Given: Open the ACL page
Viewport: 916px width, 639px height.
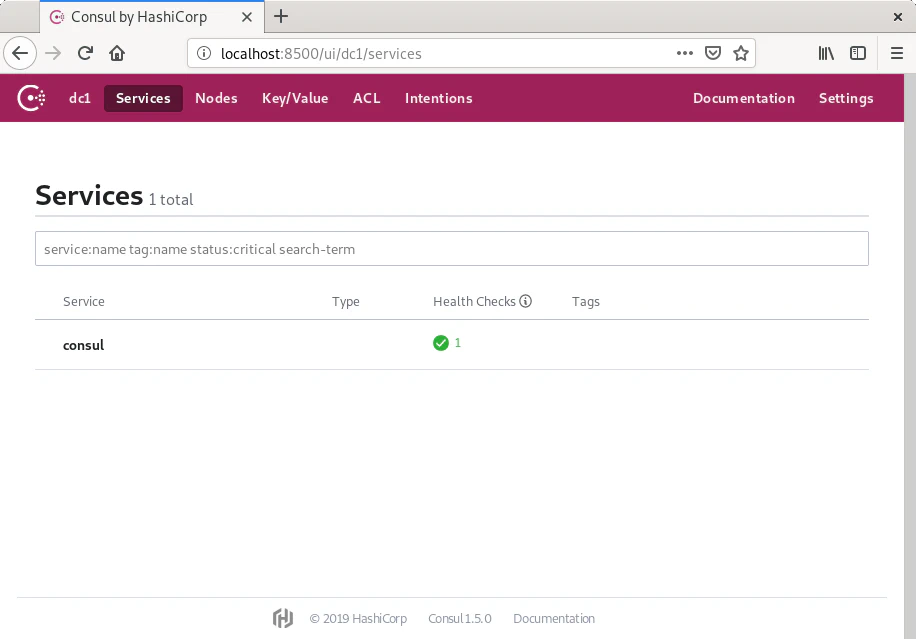Looking at the screenshot, I should tap(367, 98).
